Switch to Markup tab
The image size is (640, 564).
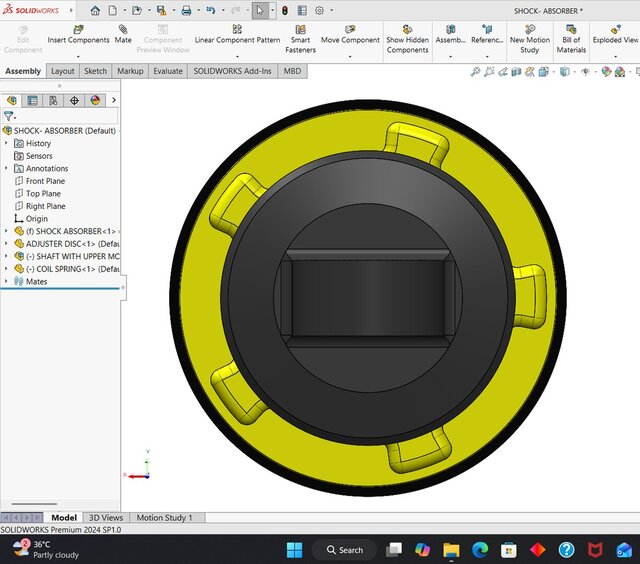click(x=130, y=71)
